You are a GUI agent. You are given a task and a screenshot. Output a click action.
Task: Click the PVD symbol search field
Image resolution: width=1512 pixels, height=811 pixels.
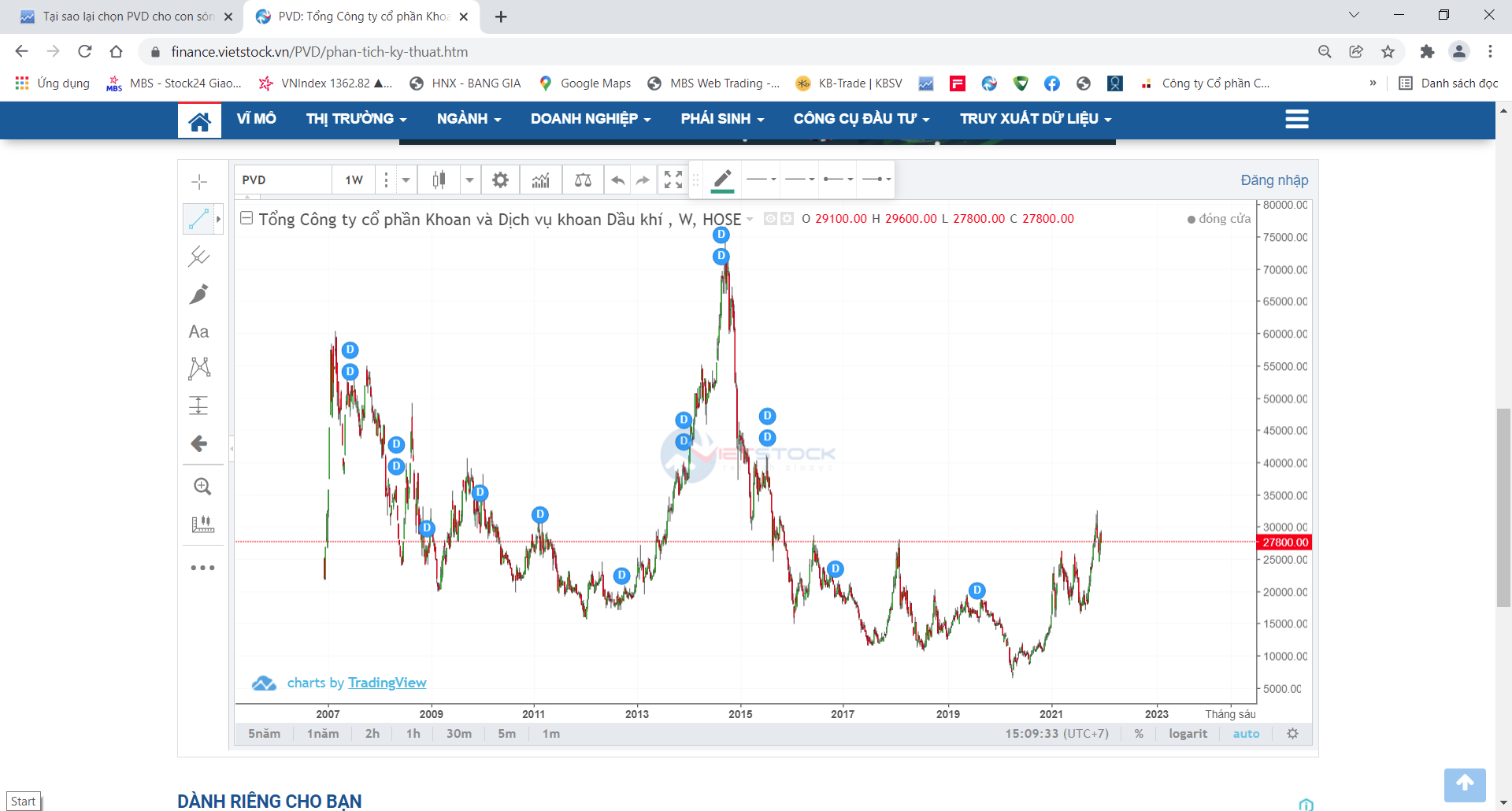(x=283, y=180)
